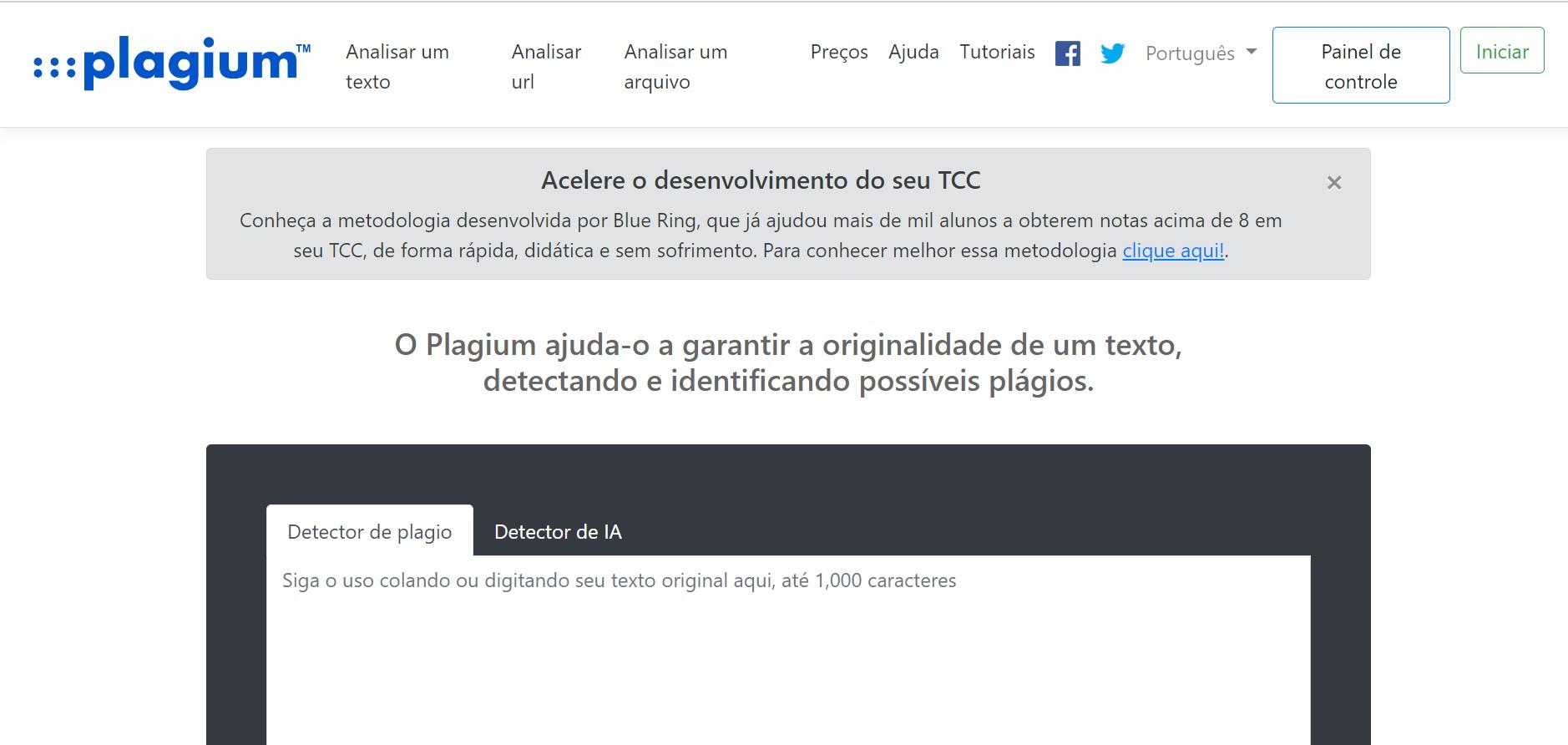
Task: Open Analisar um arquivo menu item
Action: point(675,67)
